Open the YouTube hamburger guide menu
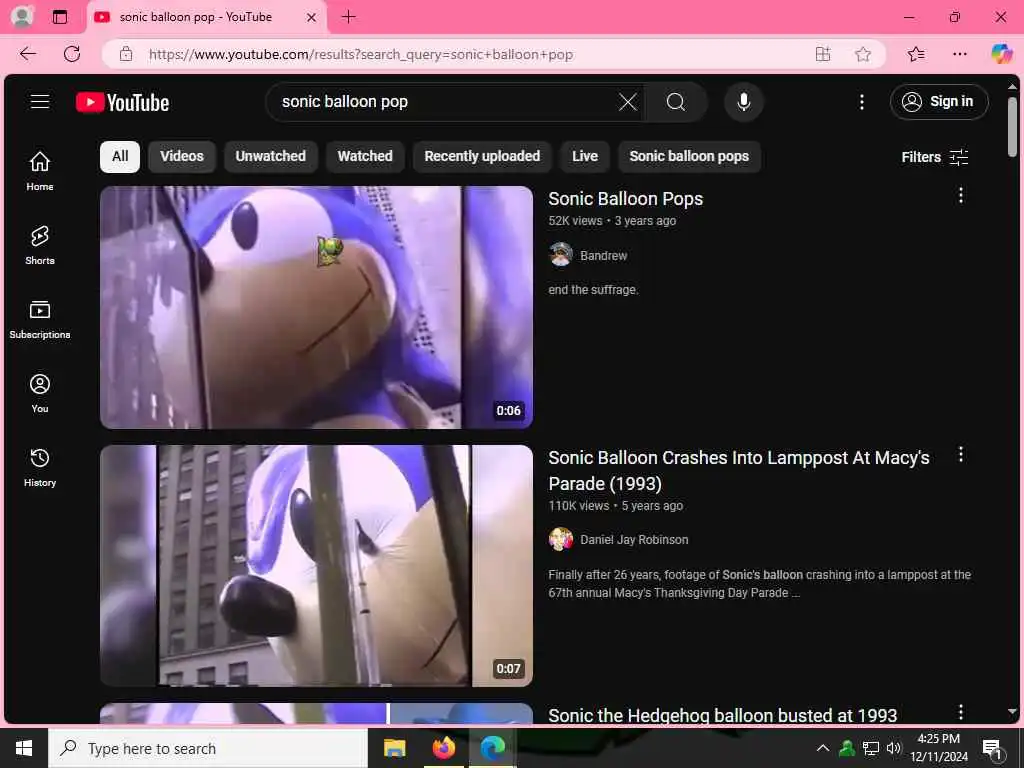The height and width of the screenshot is (768, 1024). tap(40, 102)
